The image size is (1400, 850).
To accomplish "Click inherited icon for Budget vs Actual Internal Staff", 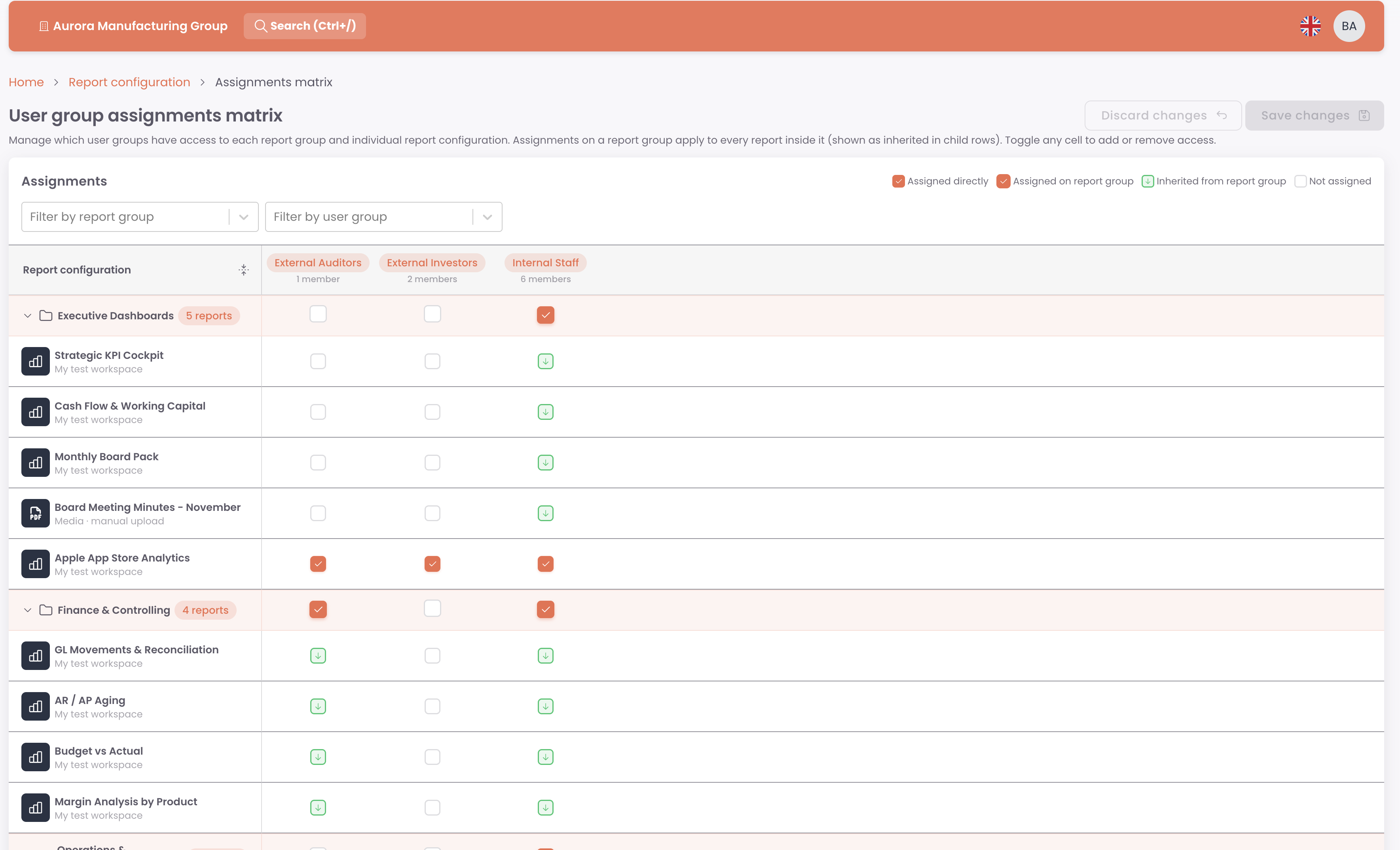I will [x=545, y=757].
